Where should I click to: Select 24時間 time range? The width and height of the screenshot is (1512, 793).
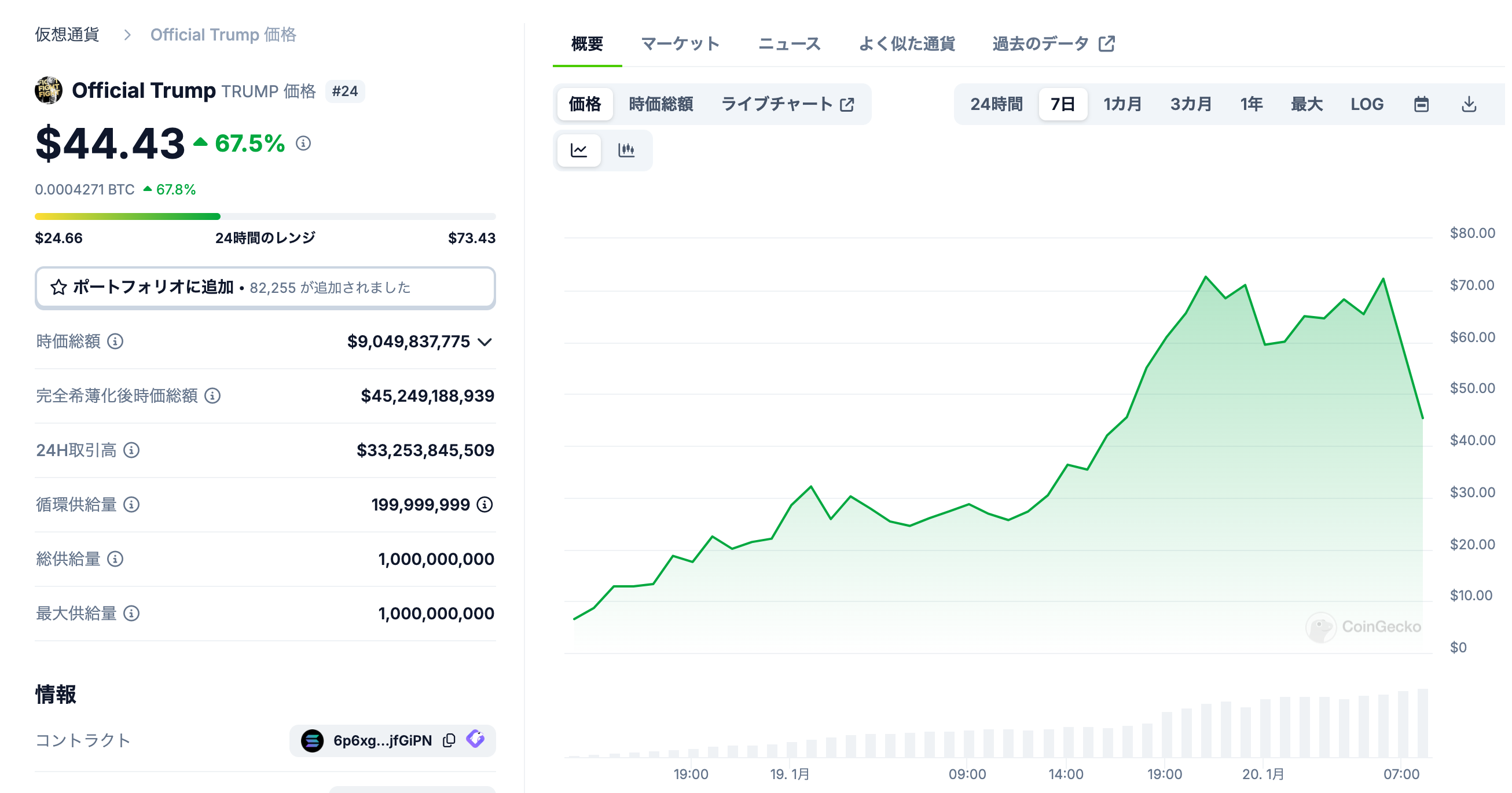click(996, 105)
